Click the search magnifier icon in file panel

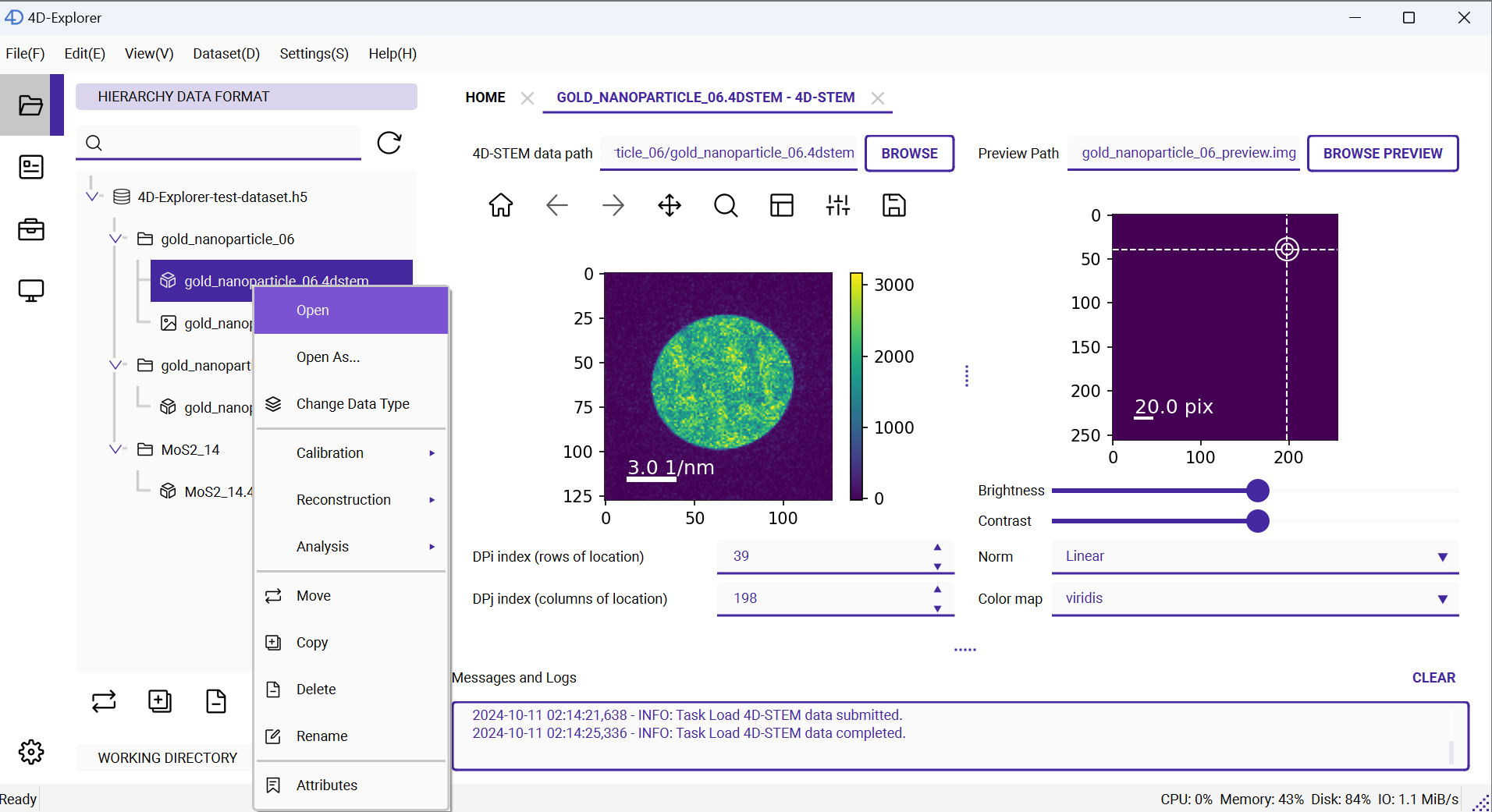94,143
